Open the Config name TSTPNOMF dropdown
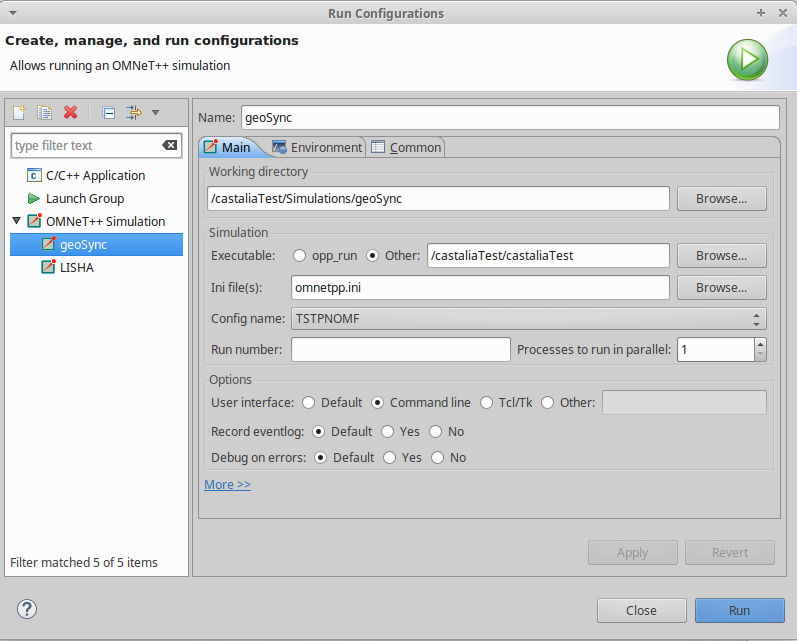Image resolution: width=797 pixels, height=641 pixels. pos(528,319)
